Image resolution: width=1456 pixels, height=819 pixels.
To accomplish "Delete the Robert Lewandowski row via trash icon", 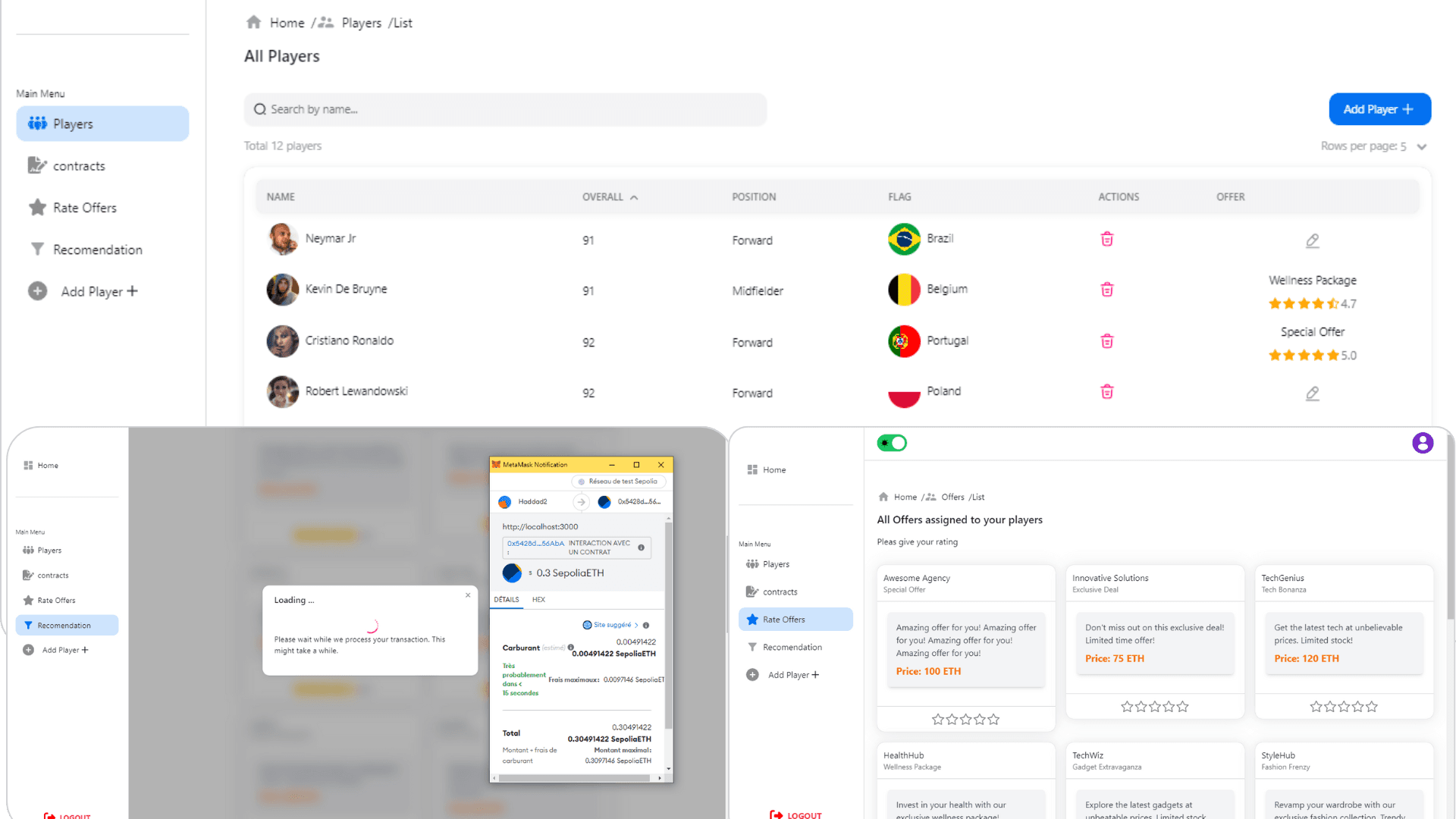I will (x=1106, y=391).
